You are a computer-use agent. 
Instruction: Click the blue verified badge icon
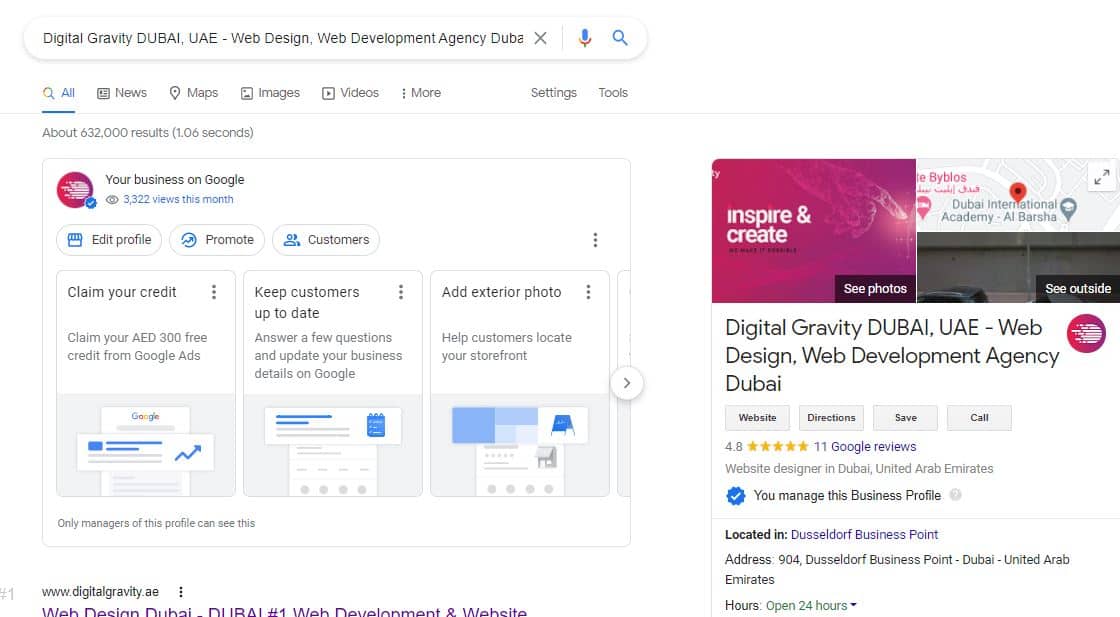[736, 496]
